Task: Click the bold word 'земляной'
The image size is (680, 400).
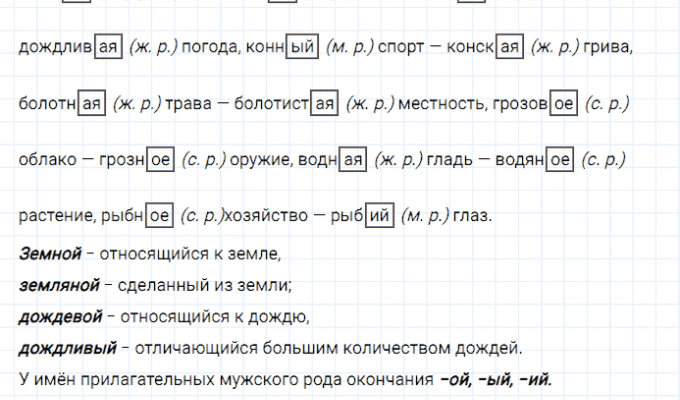Action: (59, 286)
